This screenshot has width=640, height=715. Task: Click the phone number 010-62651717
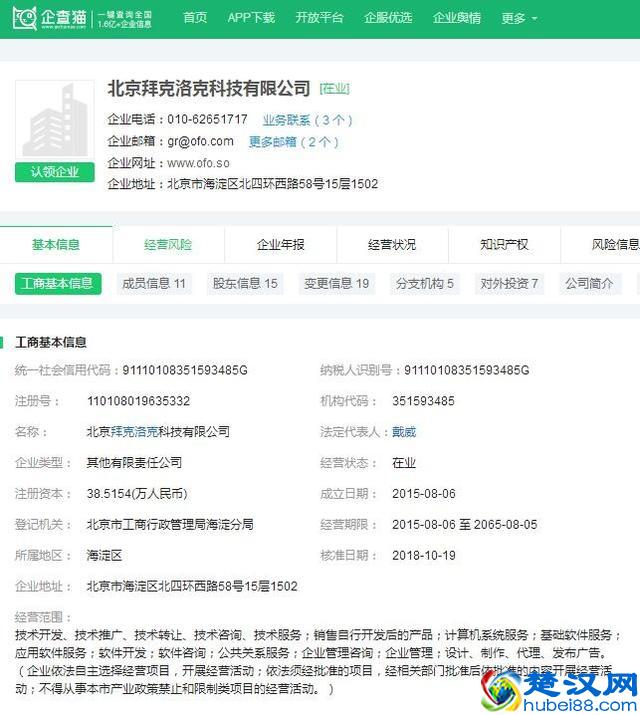207,119
